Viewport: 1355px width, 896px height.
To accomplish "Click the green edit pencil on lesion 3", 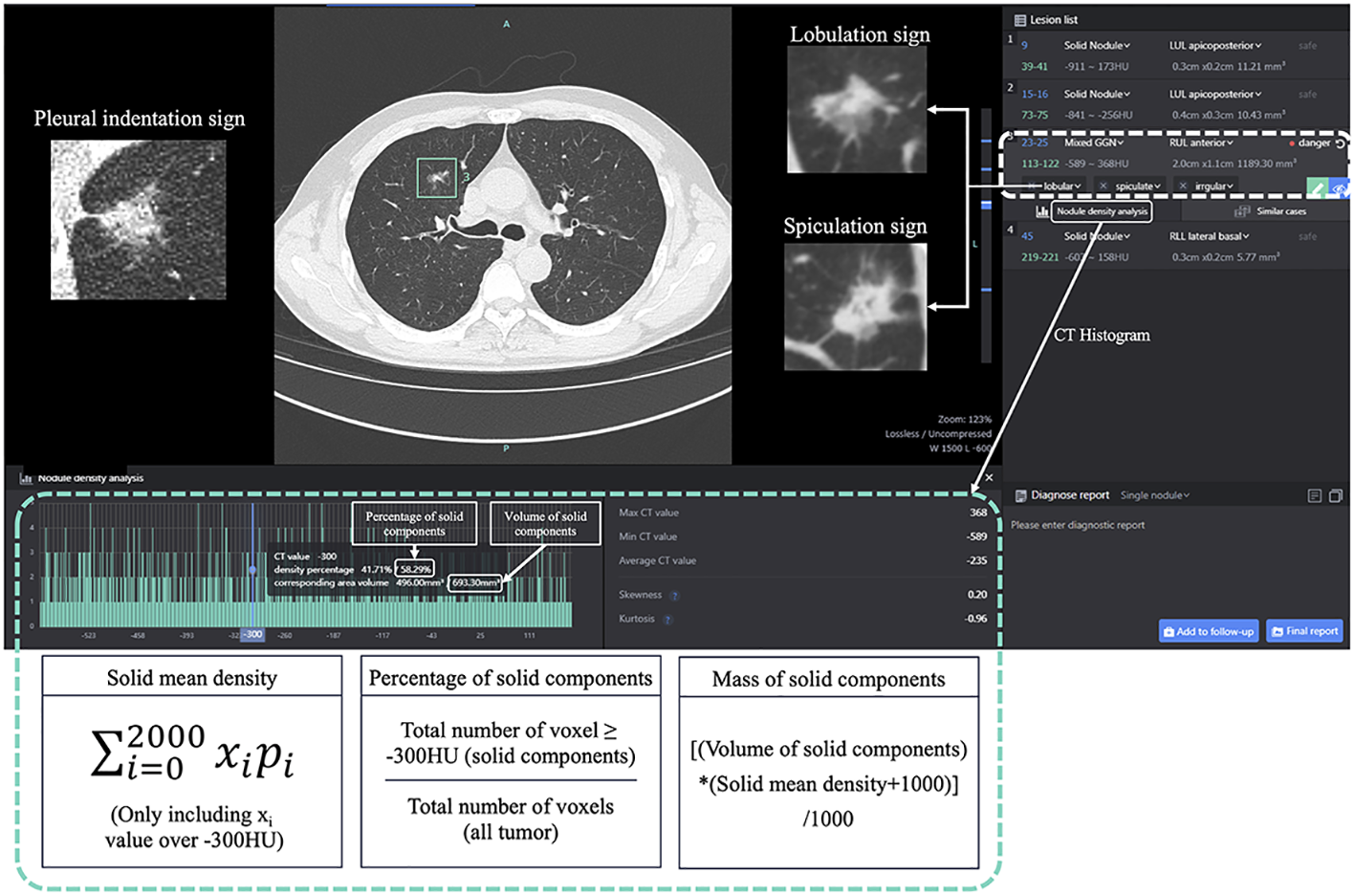I will coord(1317,188).
